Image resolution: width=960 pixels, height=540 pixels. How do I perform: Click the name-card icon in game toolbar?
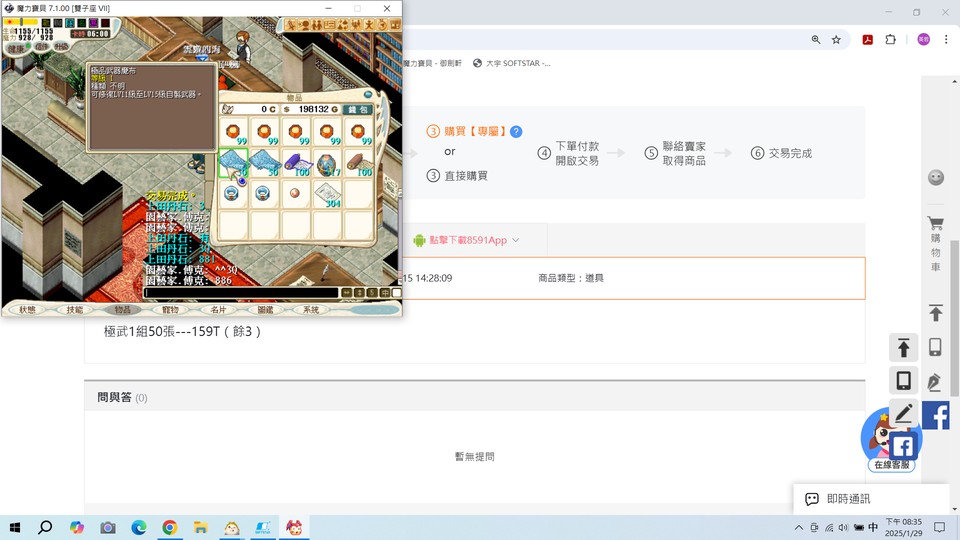pyautogui.click(x=329, y=25)
